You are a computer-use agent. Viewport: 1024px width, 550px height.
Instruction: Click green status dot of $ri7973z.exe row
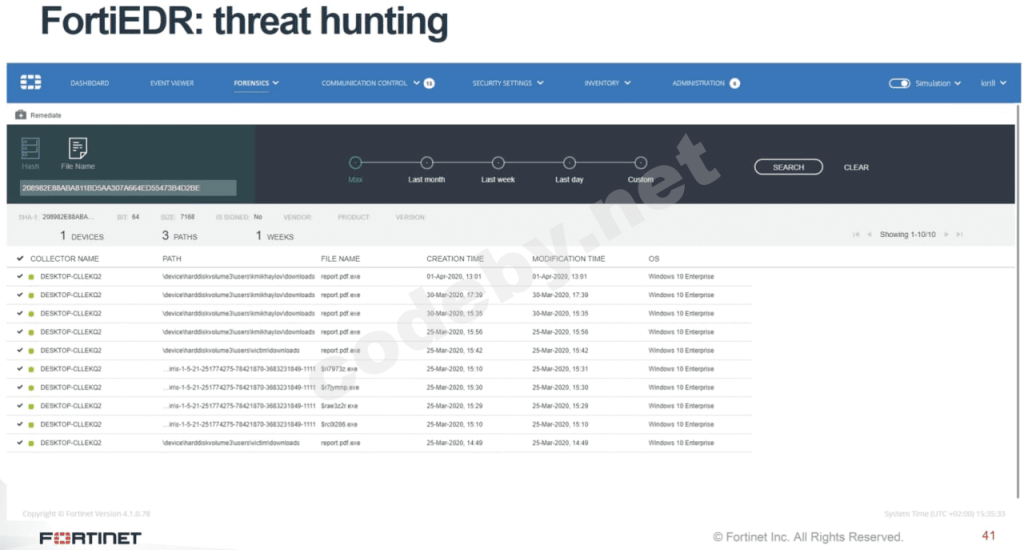(31, 369)
